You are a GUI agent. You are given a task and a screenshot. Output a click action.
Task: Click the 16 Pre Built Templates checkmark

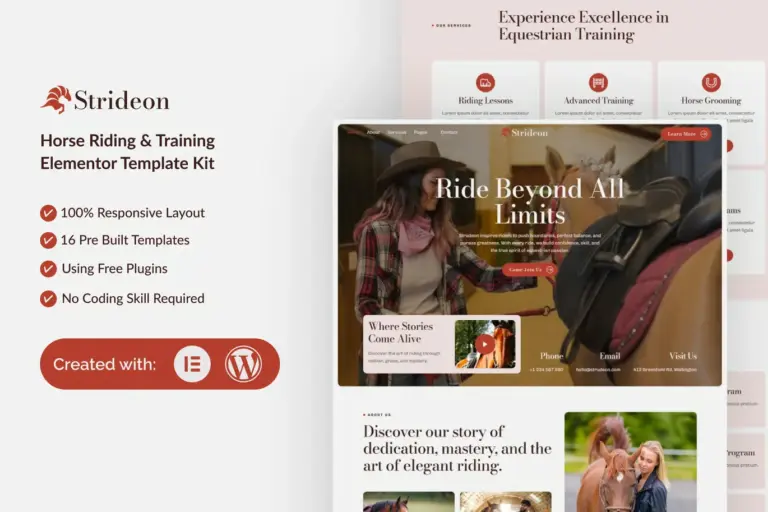(x=48, y=240)
